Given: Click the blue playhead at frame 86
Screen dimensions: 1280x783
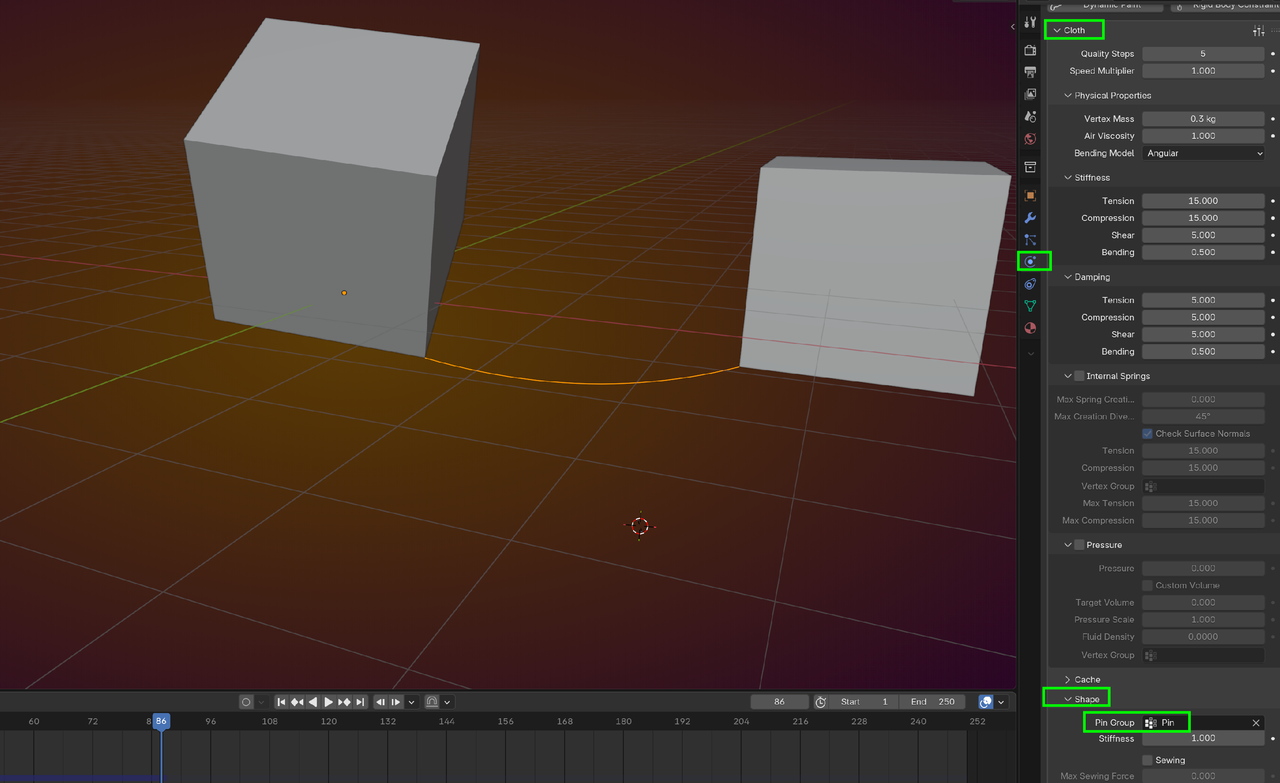Looking at the screenshot, I should coord(161,721).
